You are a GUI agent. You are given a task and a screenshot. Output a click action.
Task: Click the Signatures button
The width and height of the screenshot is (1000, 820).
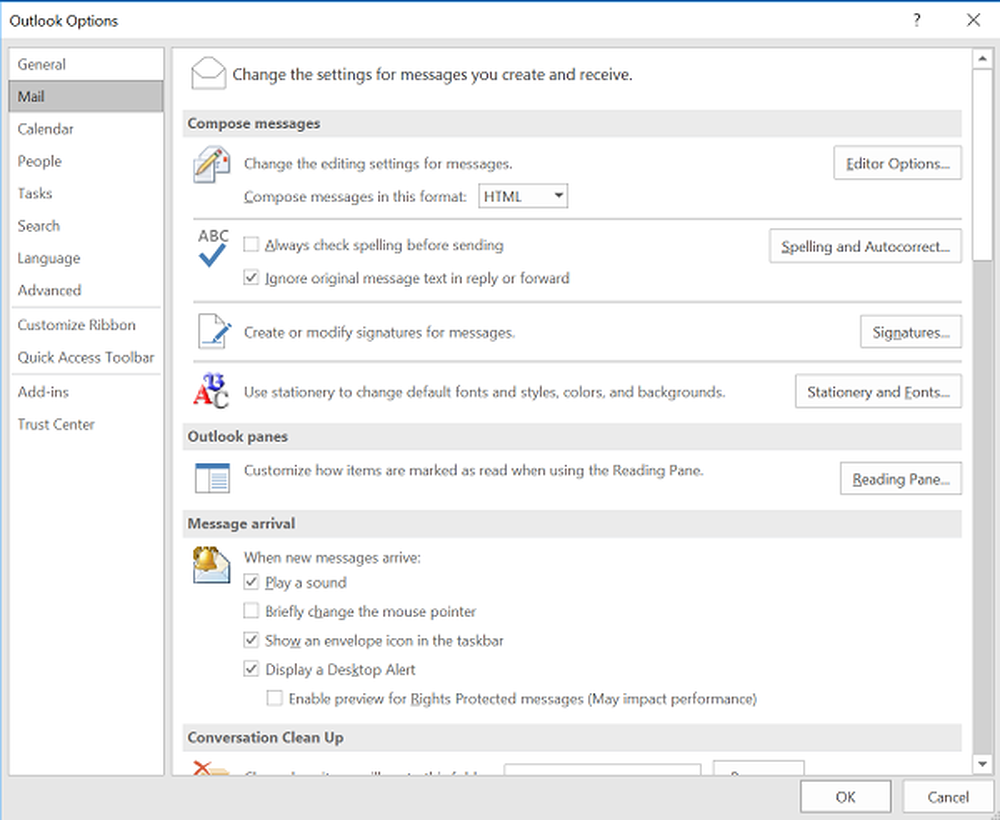pyautogui.click(x=911, y=332)
